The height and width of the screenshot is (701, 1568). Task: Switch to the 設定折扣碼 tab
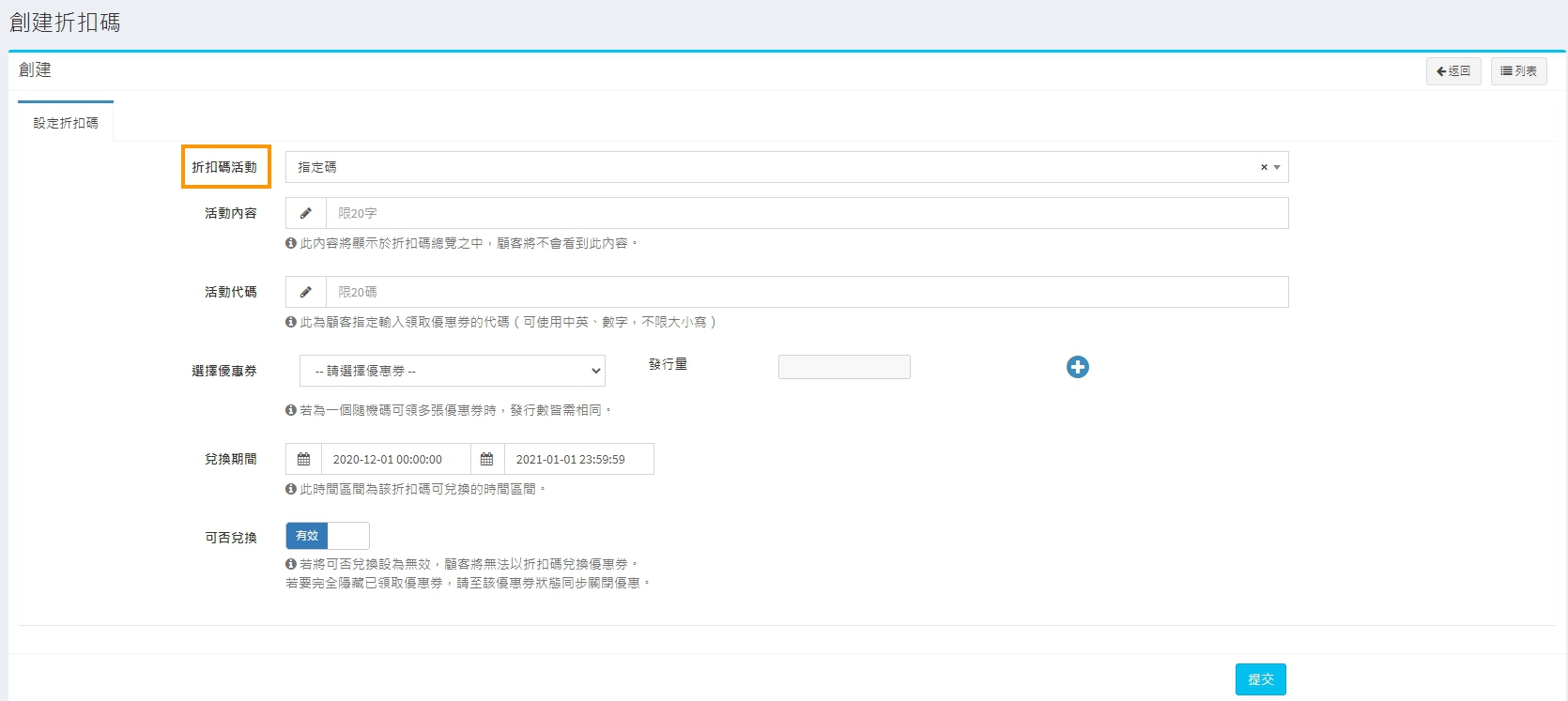pos(66,123)
